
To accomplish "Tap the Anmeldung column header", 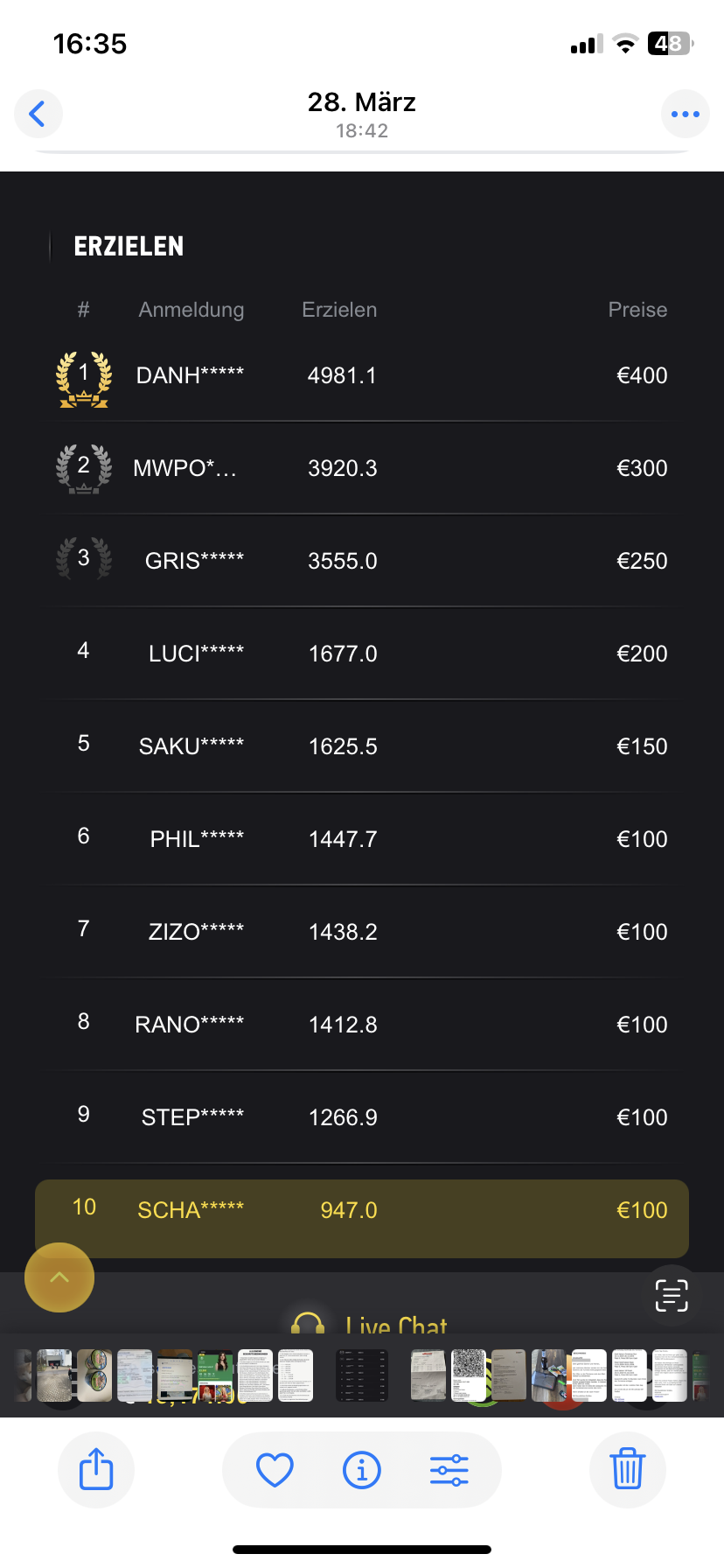I will click(x=191, y=310).
